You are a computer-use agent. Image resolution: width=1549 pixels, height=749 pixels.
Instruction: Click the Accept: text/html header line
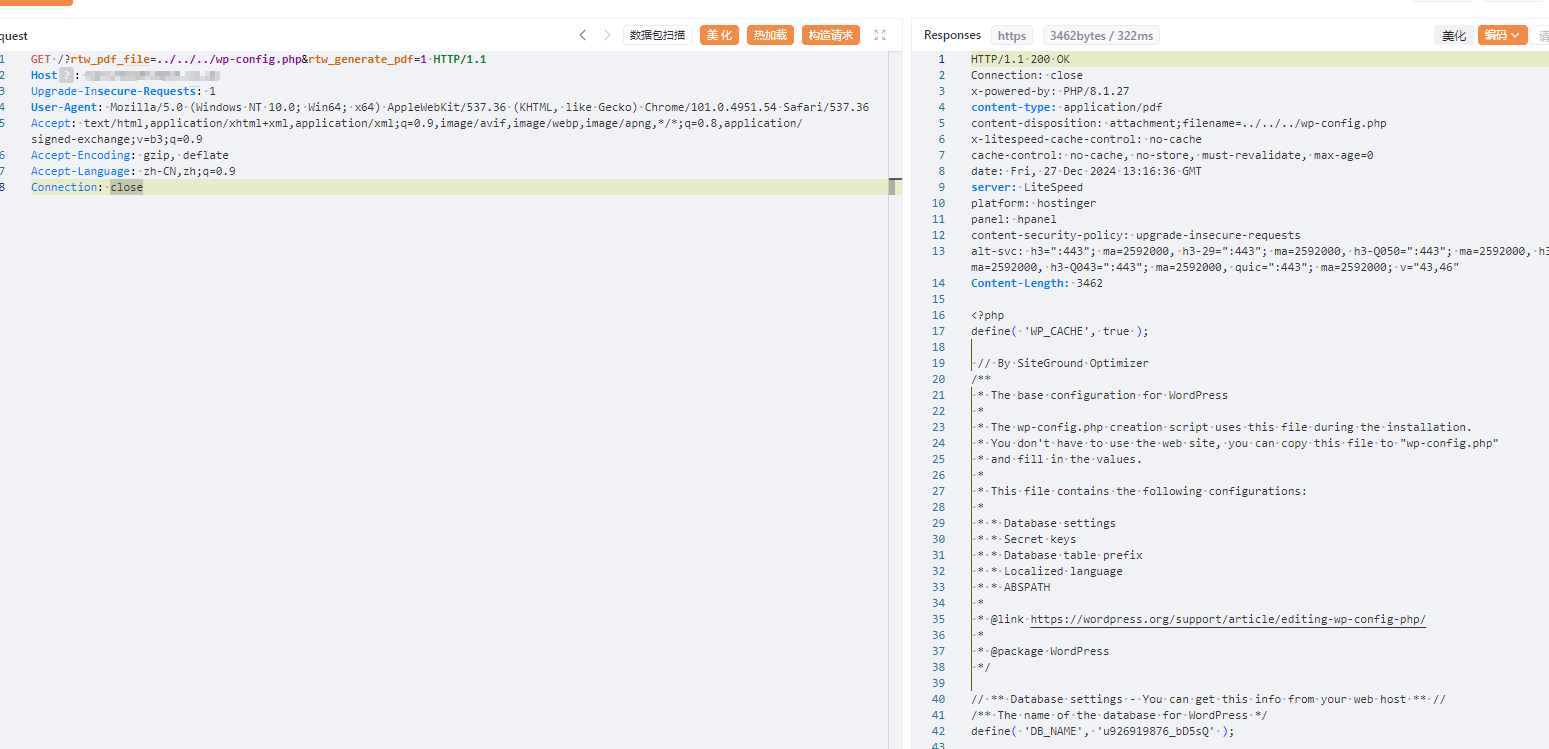416,131
